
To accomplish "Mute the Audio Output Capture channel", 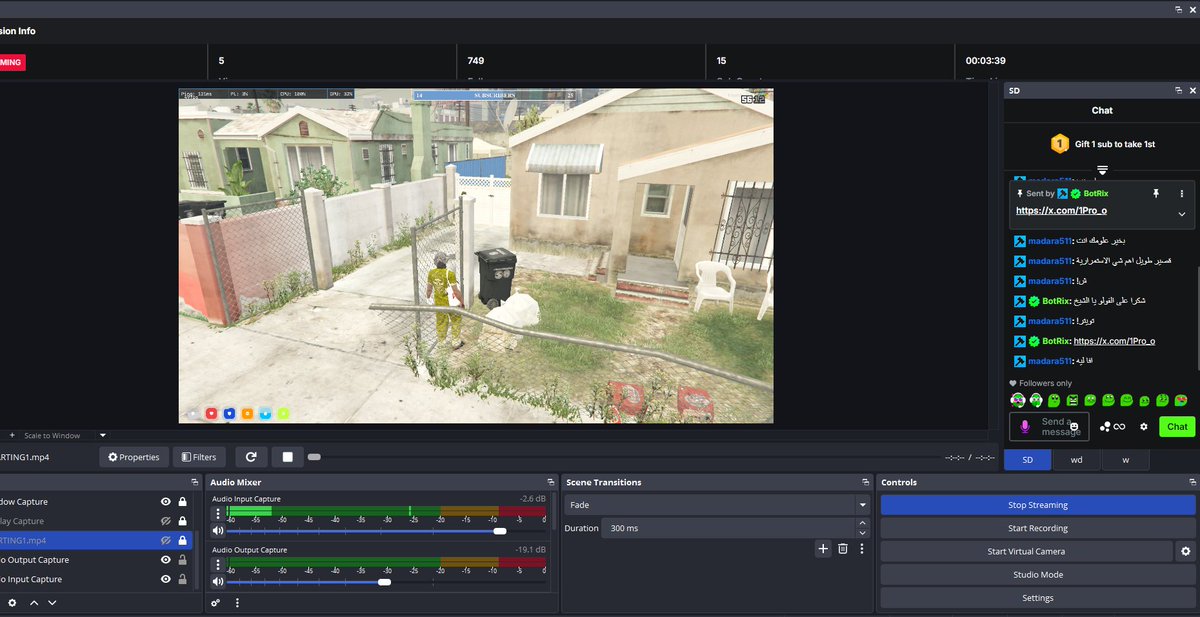I will 218,582.
